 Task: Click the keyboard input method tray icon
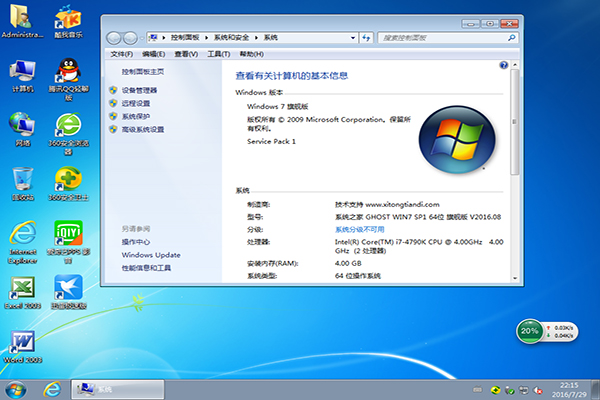point(478,390)
